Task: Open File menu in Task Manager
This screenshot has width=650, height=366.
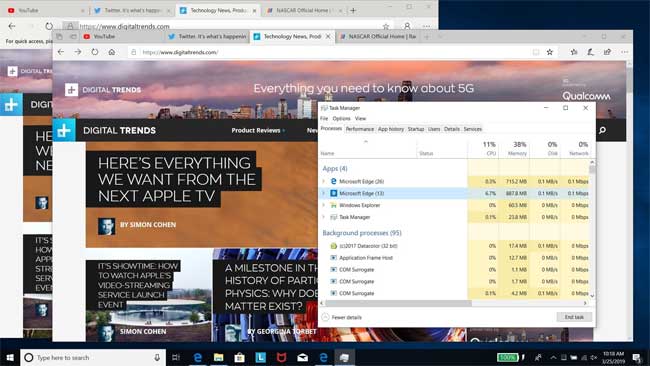Action: pyautogui.click(x=324, y=119)
